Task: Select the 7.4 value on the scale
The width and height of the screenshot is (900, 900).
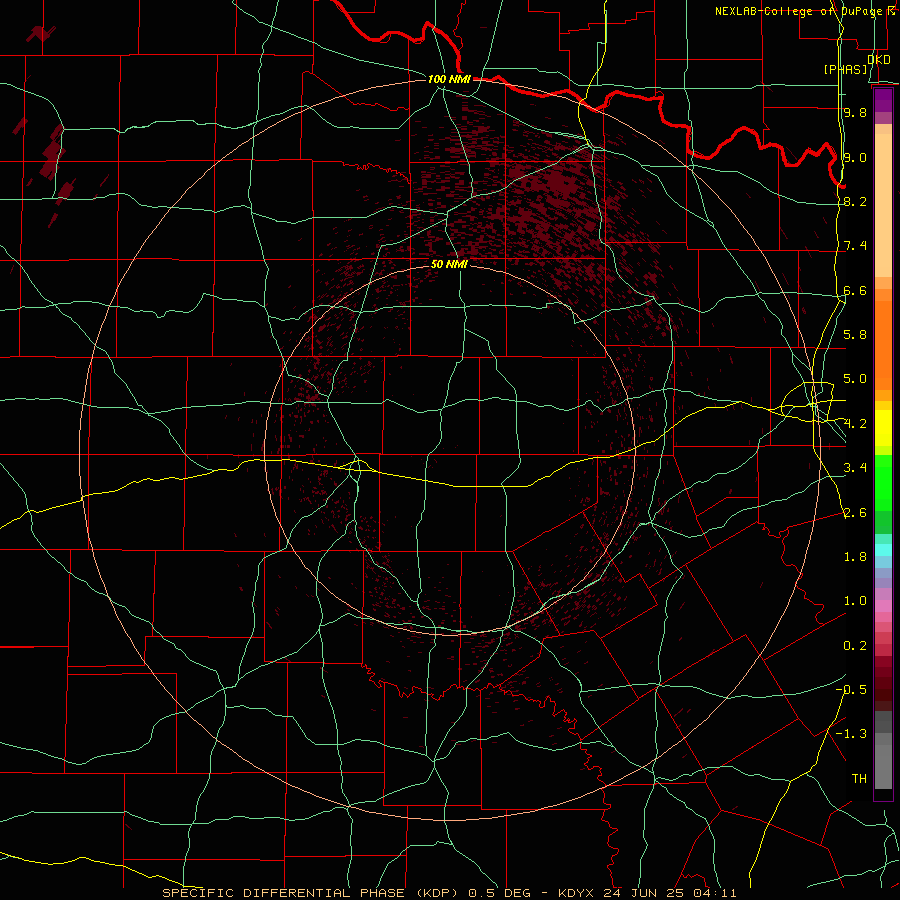Action: tap(855, 246)
